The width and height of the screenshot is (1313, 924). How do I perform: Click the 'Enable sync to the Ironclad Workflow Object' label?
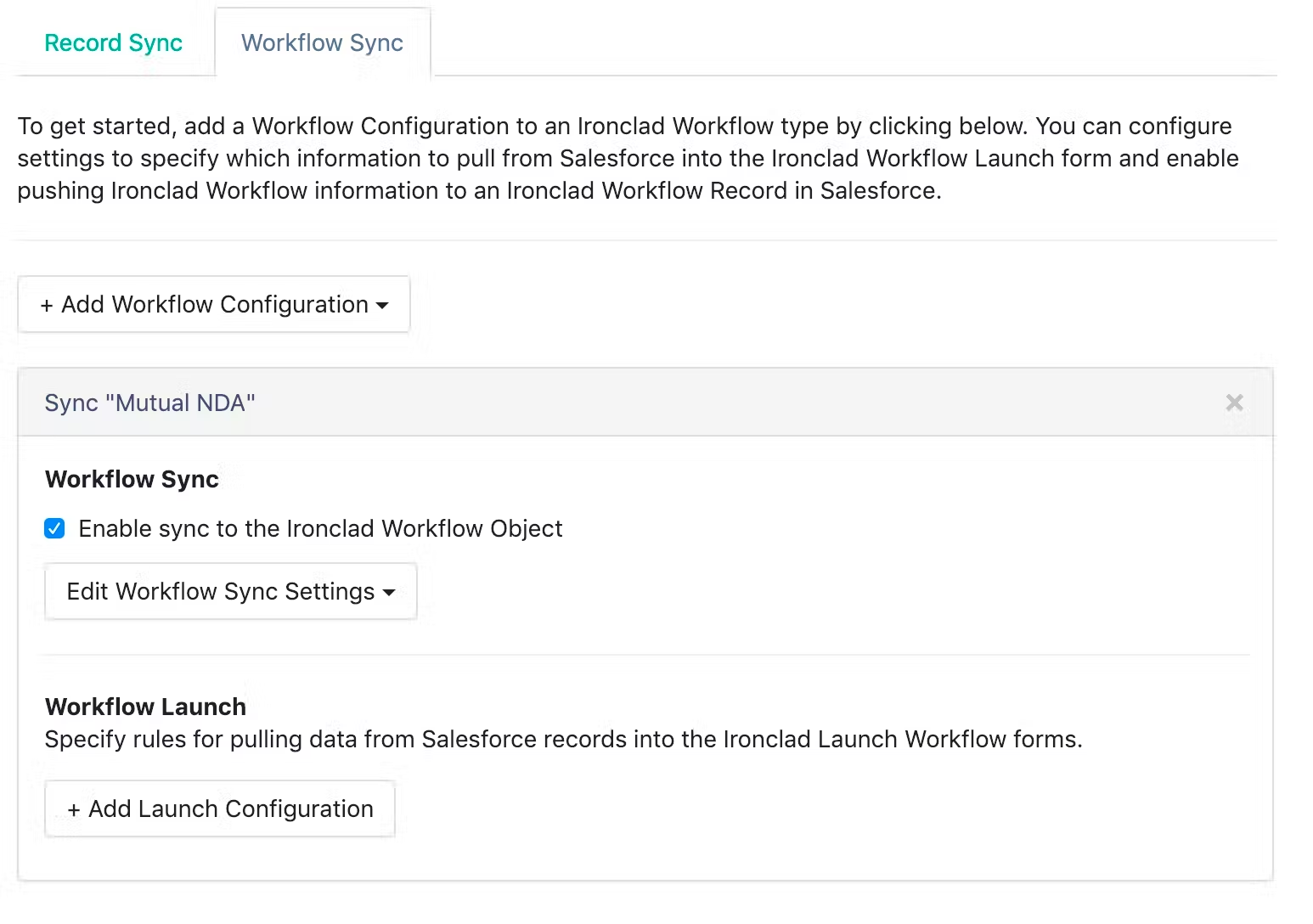point(320,528)
